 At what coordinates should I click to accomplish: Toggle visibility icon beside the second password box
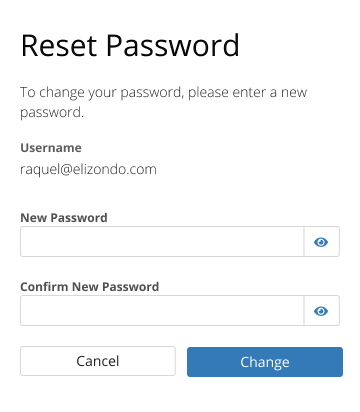click(322, 311)
